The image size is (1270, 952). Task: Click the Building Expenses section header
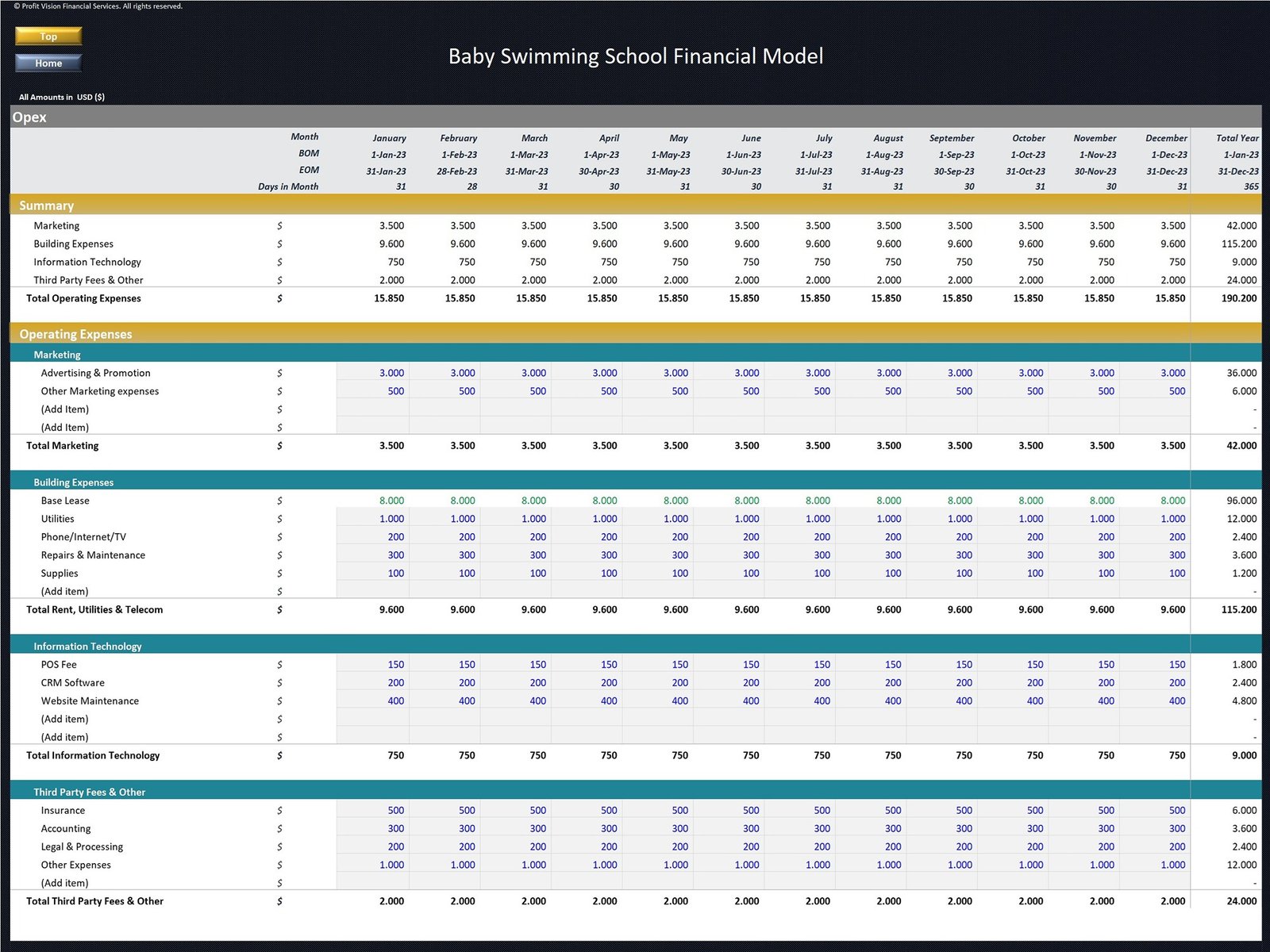pyautogui.click(x=74, y=482)
